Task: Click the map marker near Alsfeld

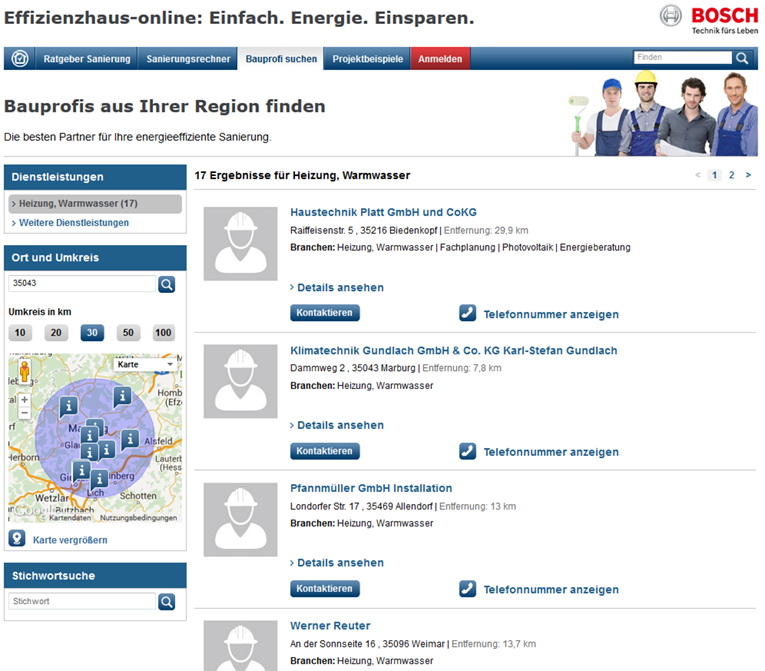Action: tap(130, 439)
